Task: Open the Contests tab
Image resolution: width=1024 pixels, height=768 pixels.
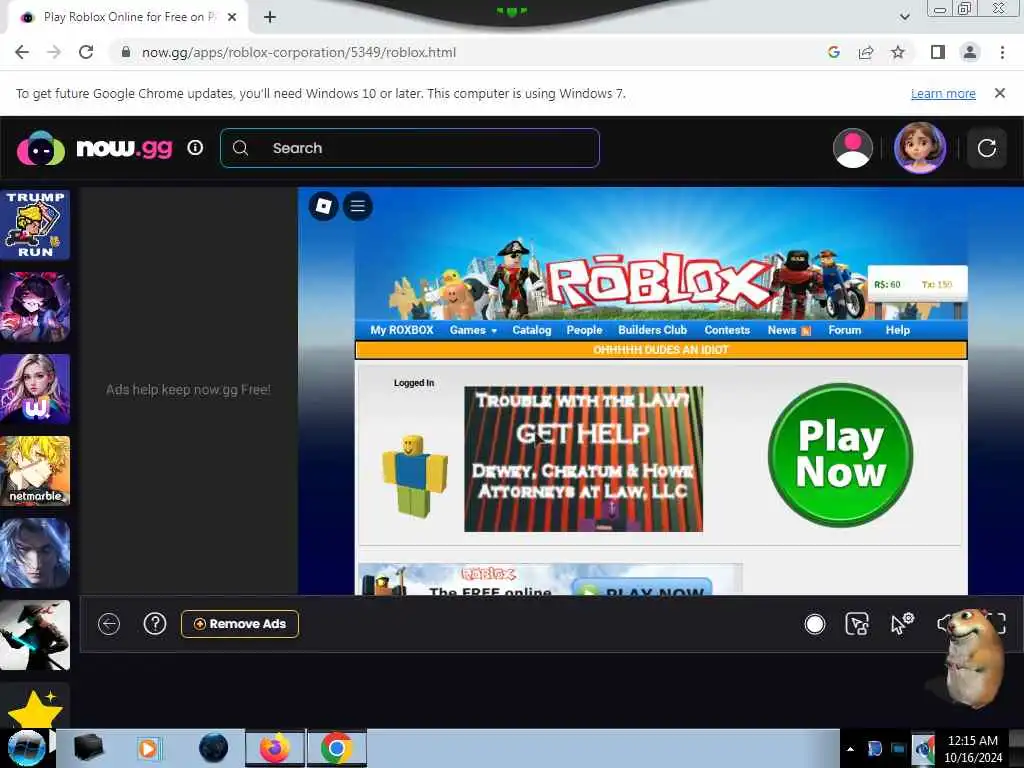Action: pyautogui.click(x=727, y=330)
